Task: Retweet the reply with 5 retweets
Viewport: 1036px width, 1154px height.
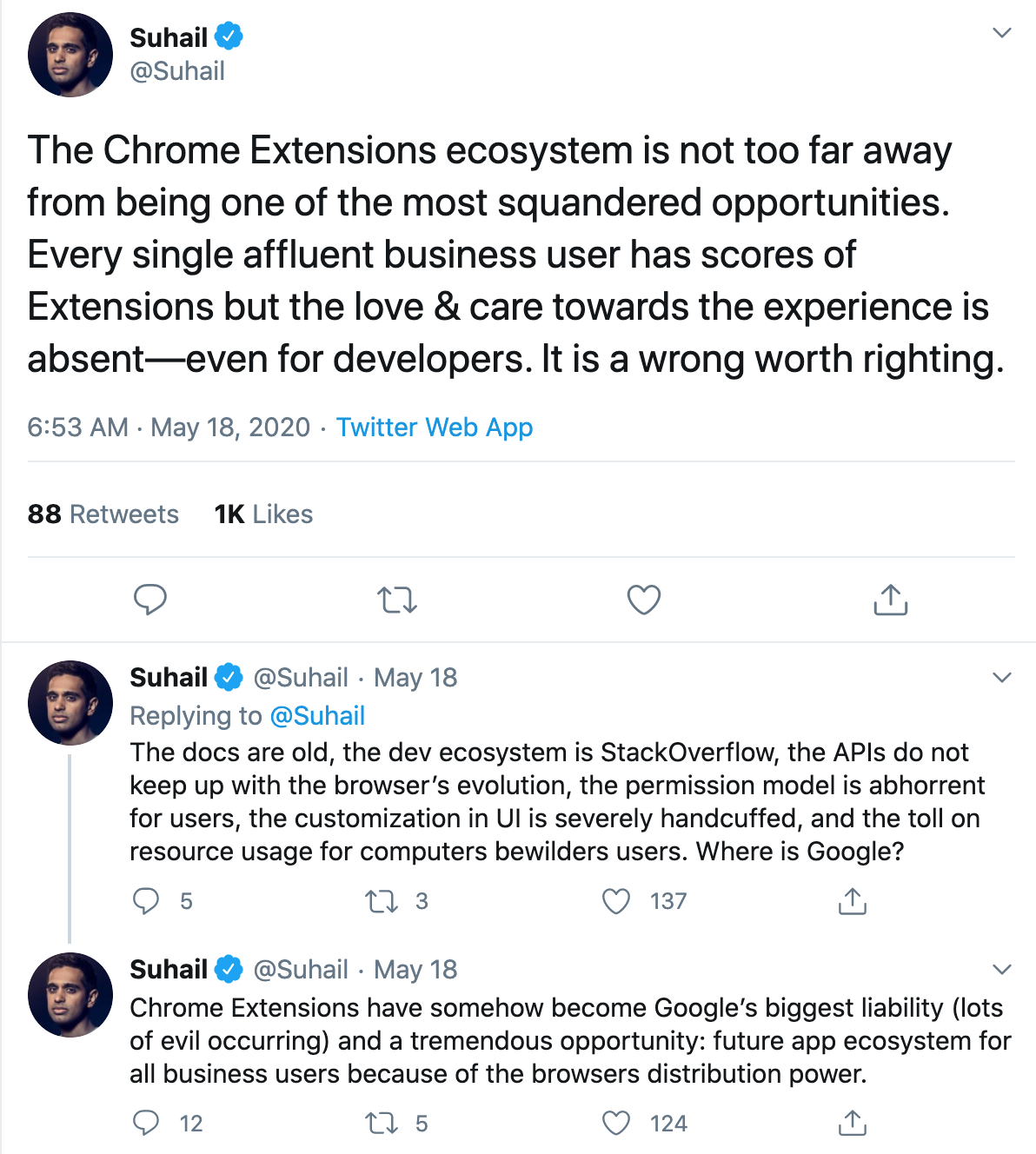Action: pyautogui.click(x=382, y=1124)
